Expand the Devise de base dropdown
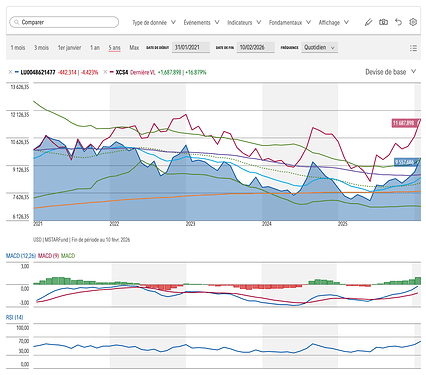This screenshot has height=375, width=426. 391,72
